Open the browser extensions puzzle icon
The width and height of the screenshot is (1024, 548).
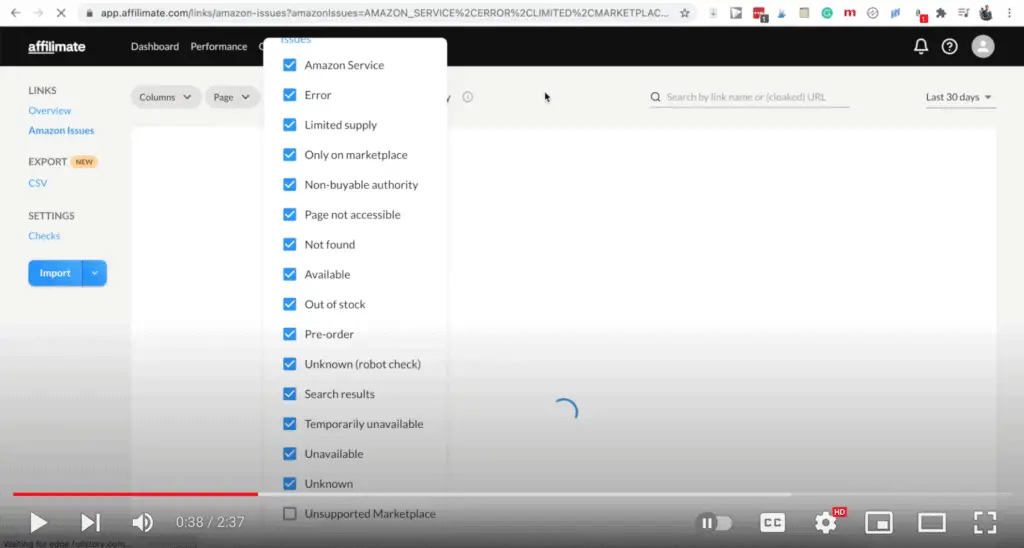(x=941, y=12)
